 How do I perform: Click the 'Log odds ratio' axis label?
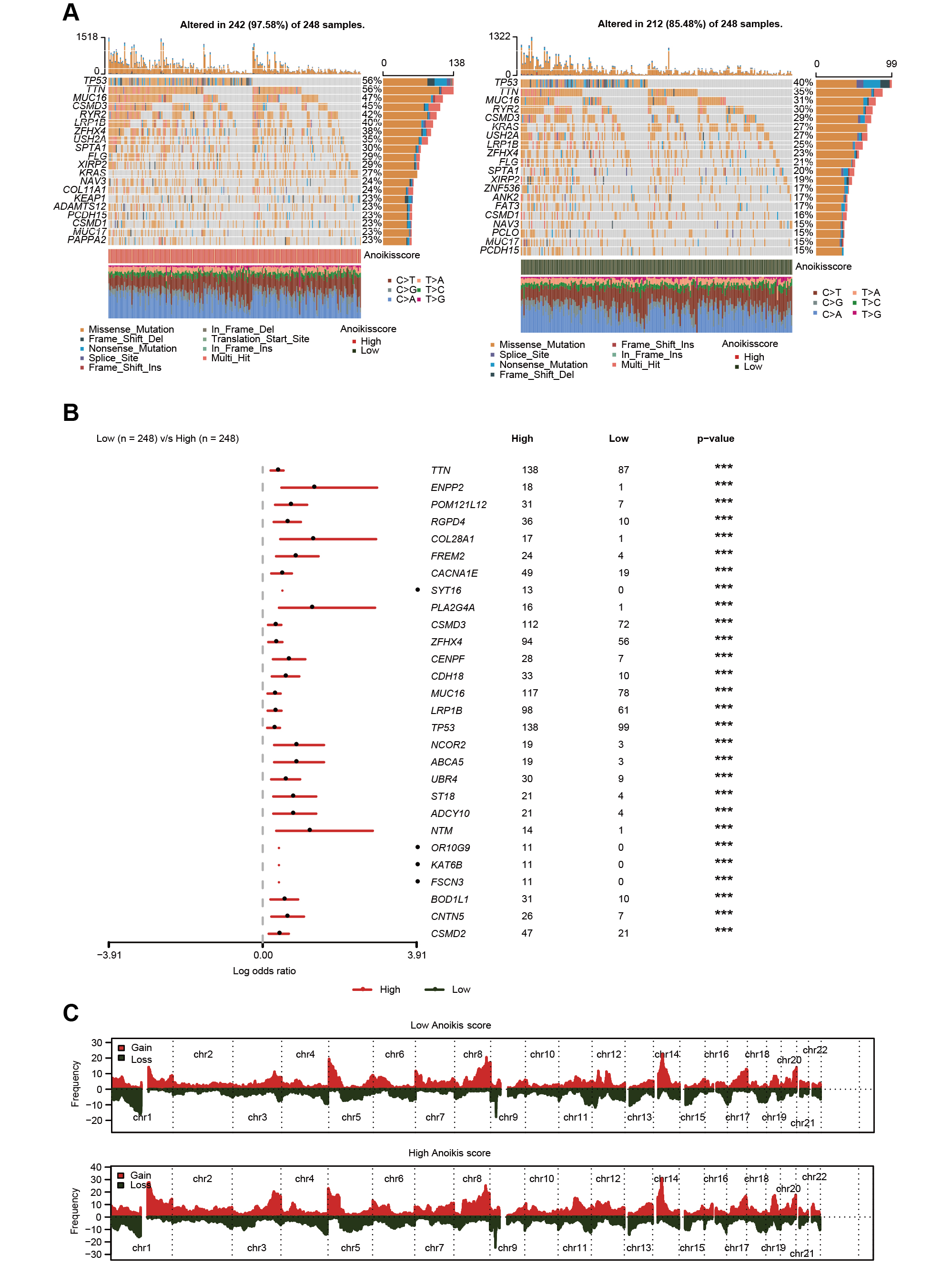click(264, 971)
